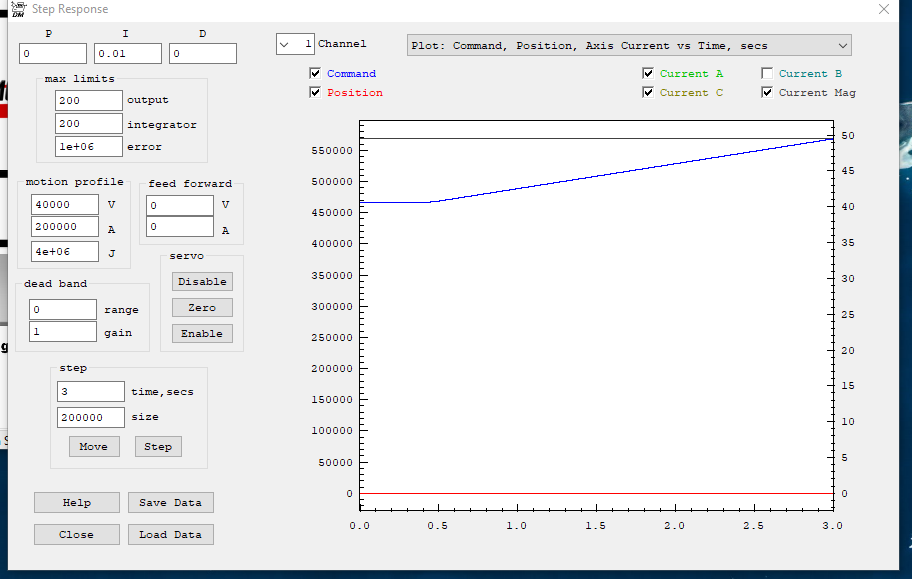Click the Move button
This screenshot has height=579, width=912.
click(x=94, y=447)
